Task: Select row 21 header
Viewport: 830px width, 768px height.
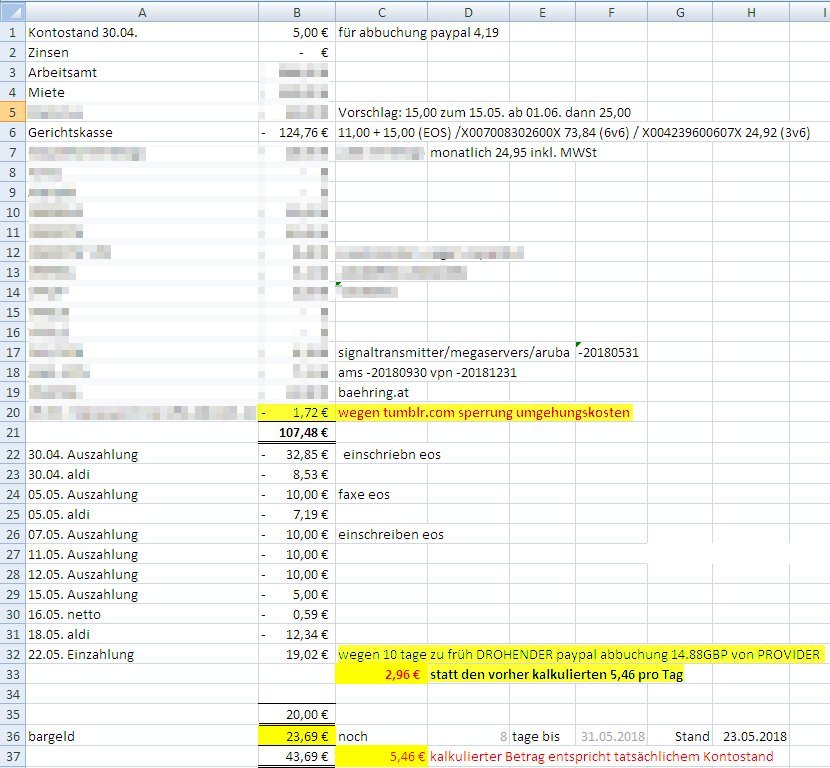Action: click(x=12, y=432)
